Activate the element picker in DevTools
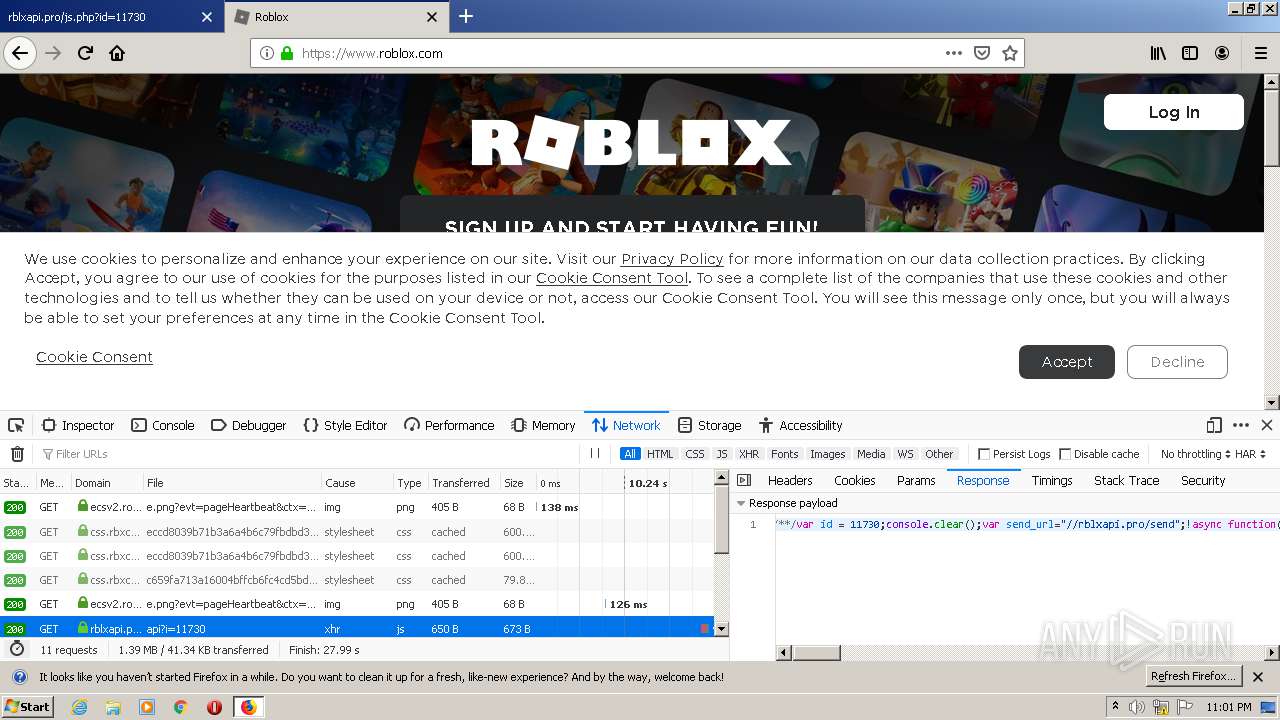The width and height of the screenshot is (1280, 720). [16, 425]
